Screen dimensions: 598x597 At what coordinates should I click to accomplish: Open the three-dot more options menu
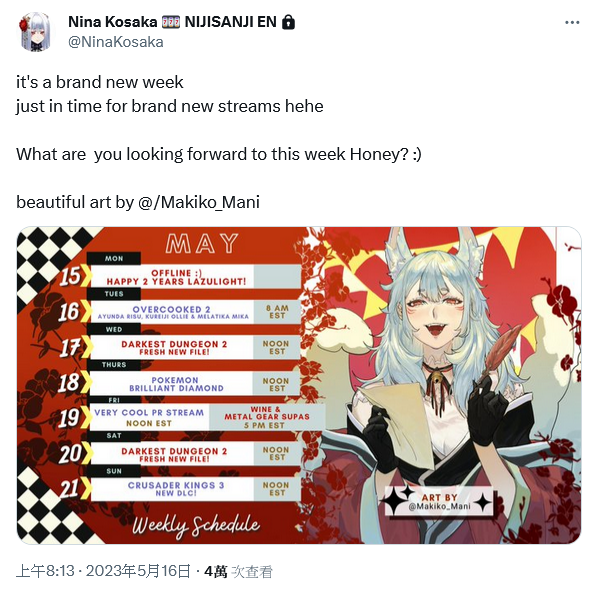[572, 23]
